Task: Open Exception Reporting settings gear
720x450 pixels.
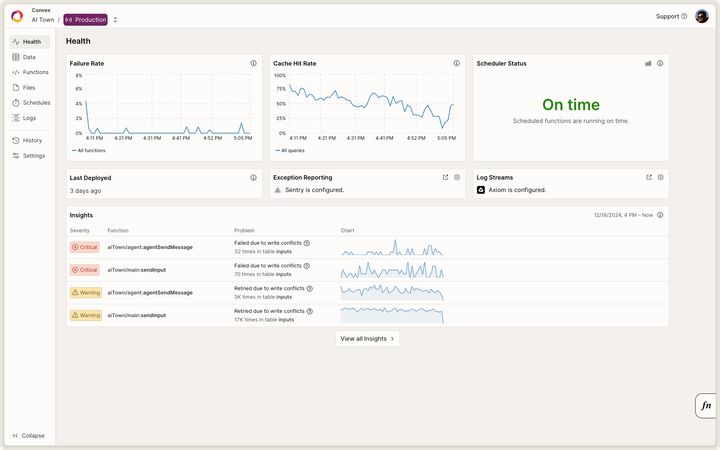Action: 457,177
